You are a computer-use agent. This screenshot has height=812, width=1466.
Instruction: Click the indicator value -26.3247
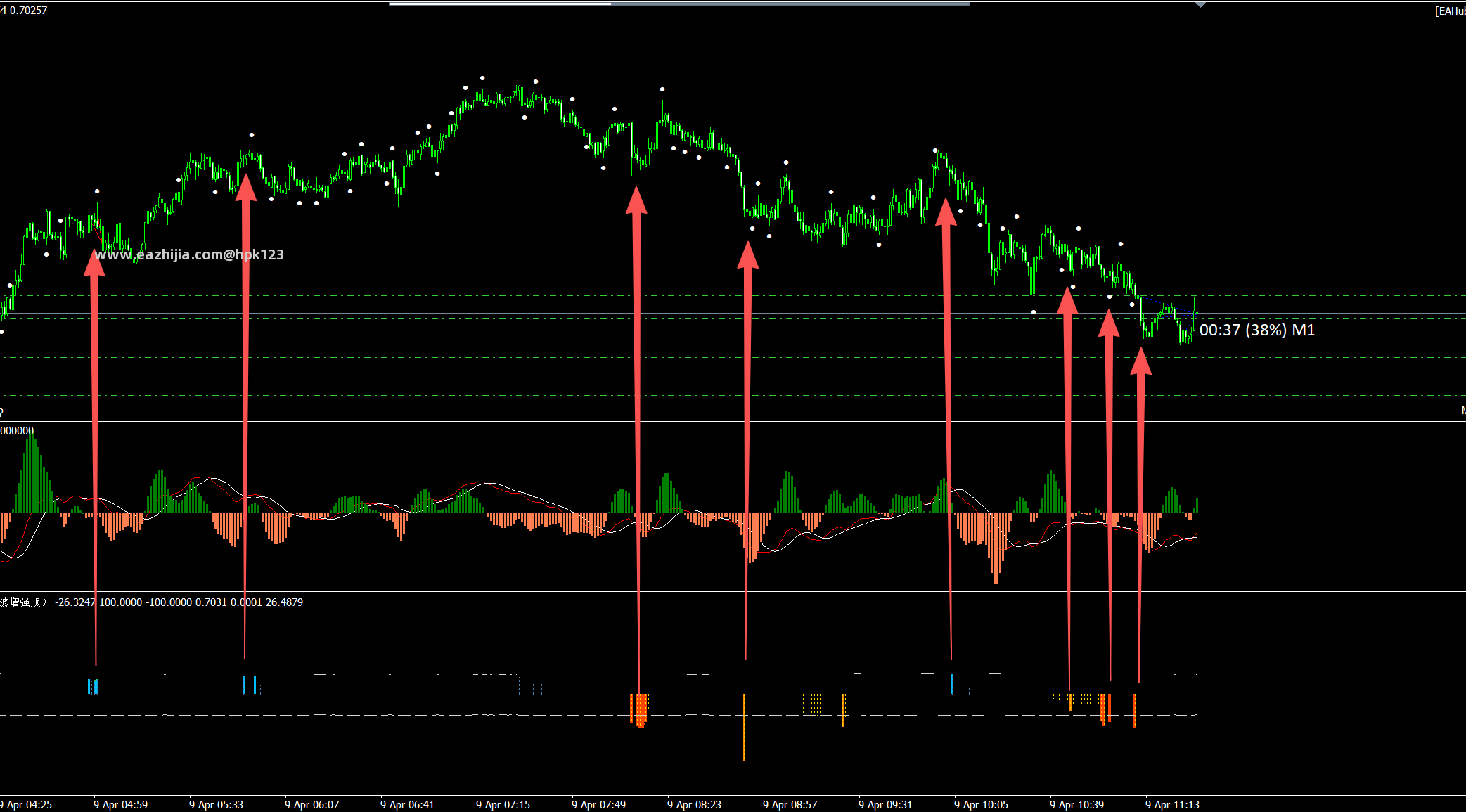click(75, 602)
